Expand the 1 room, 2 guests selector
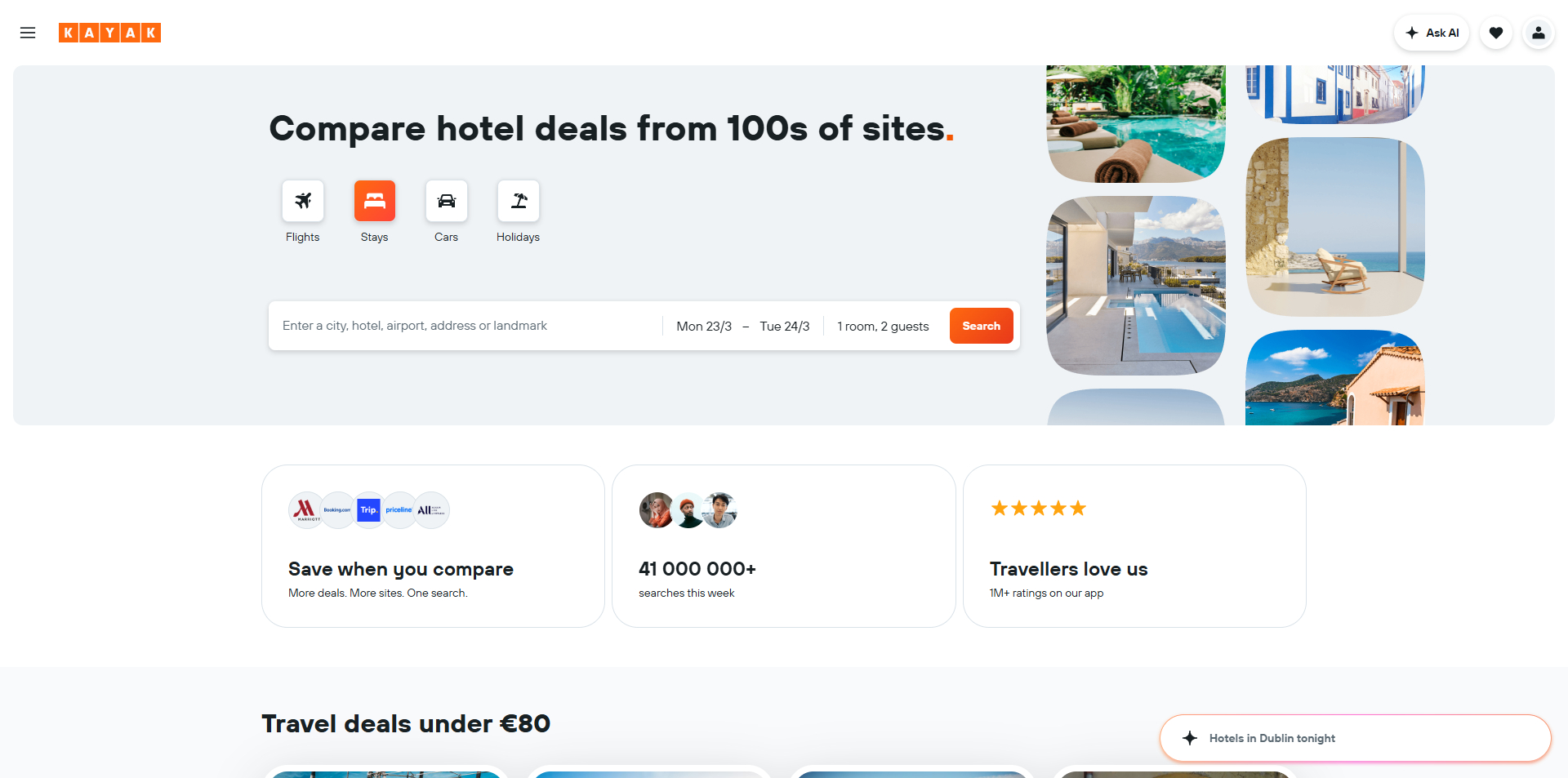 pyautogui.click(x=883, y=326)
